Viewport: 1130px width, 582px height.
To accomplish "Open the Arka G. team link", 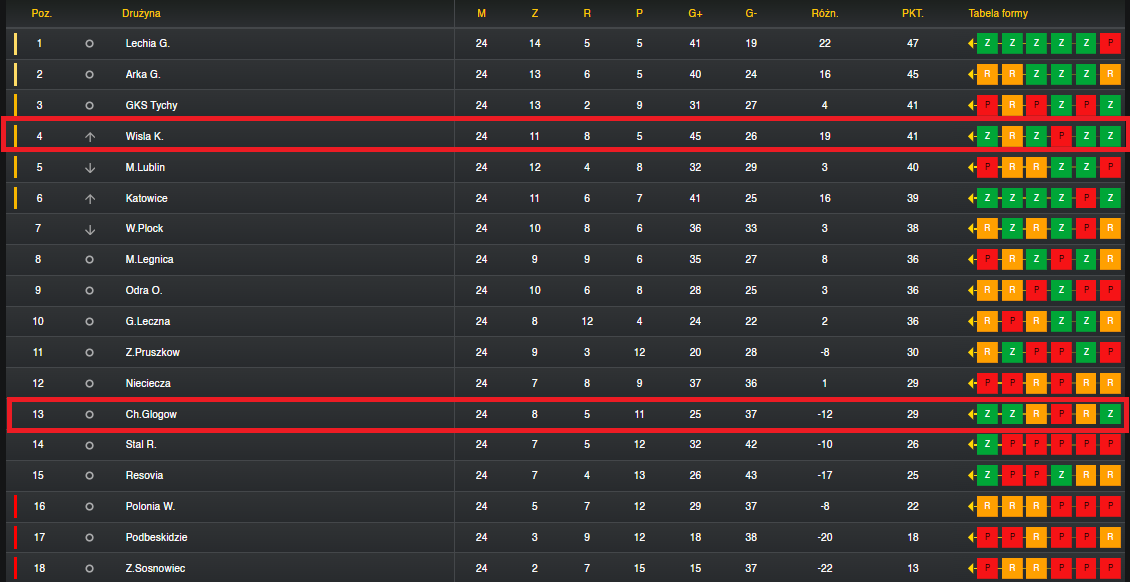I will [143, 74].
